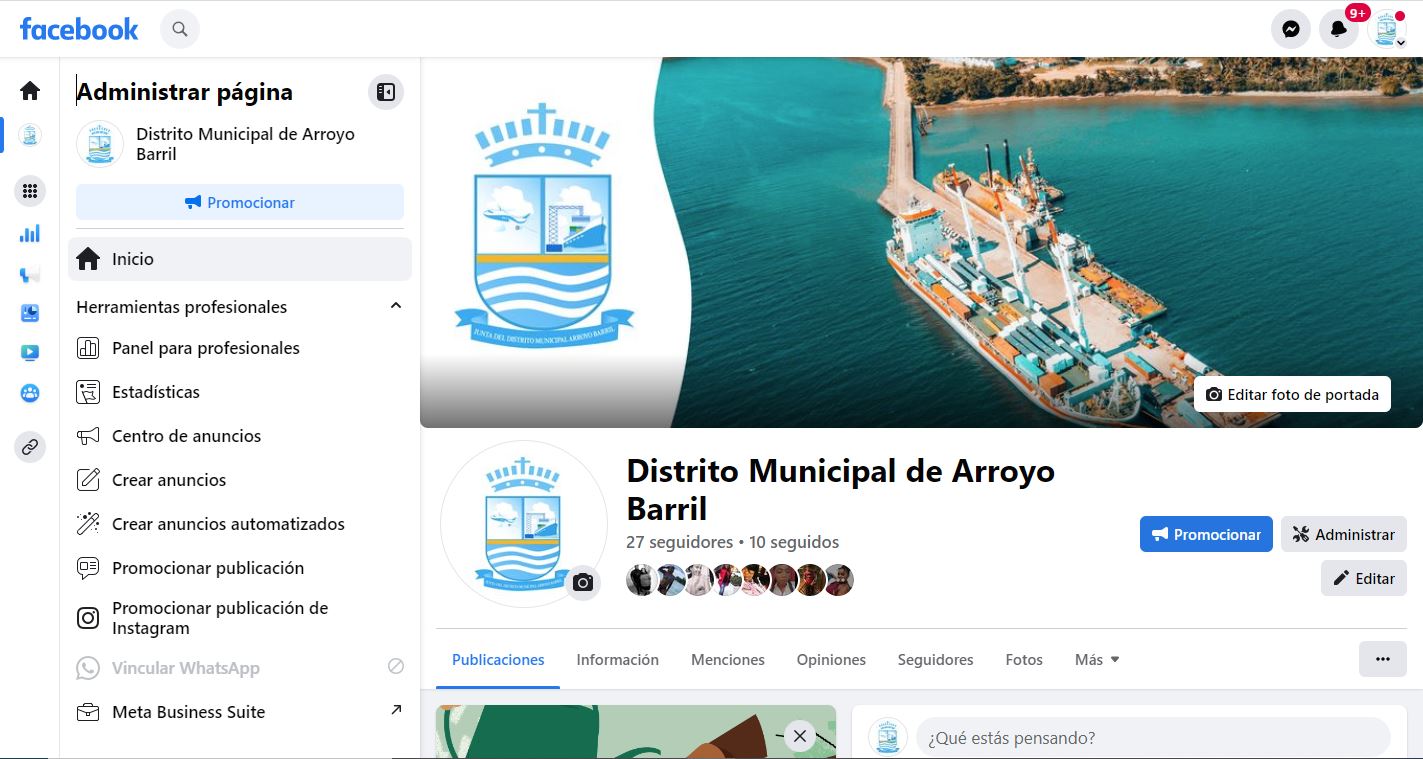
Task: Open Meta Business Suite link
Action: tap(189, 712)
